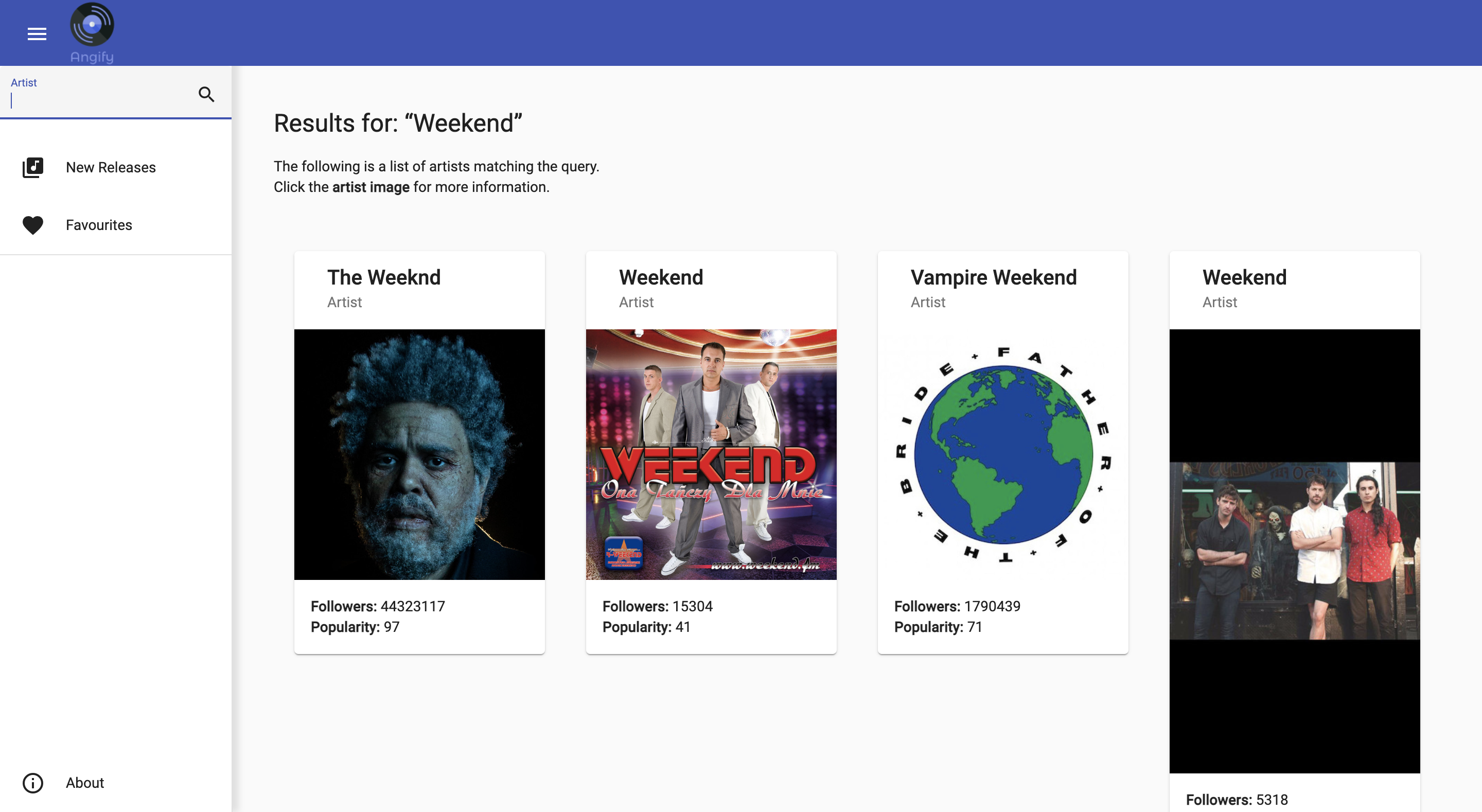Click the New Releases music library icon
The height and width of the screenshot is (812, 1482).
pos(33,167)
